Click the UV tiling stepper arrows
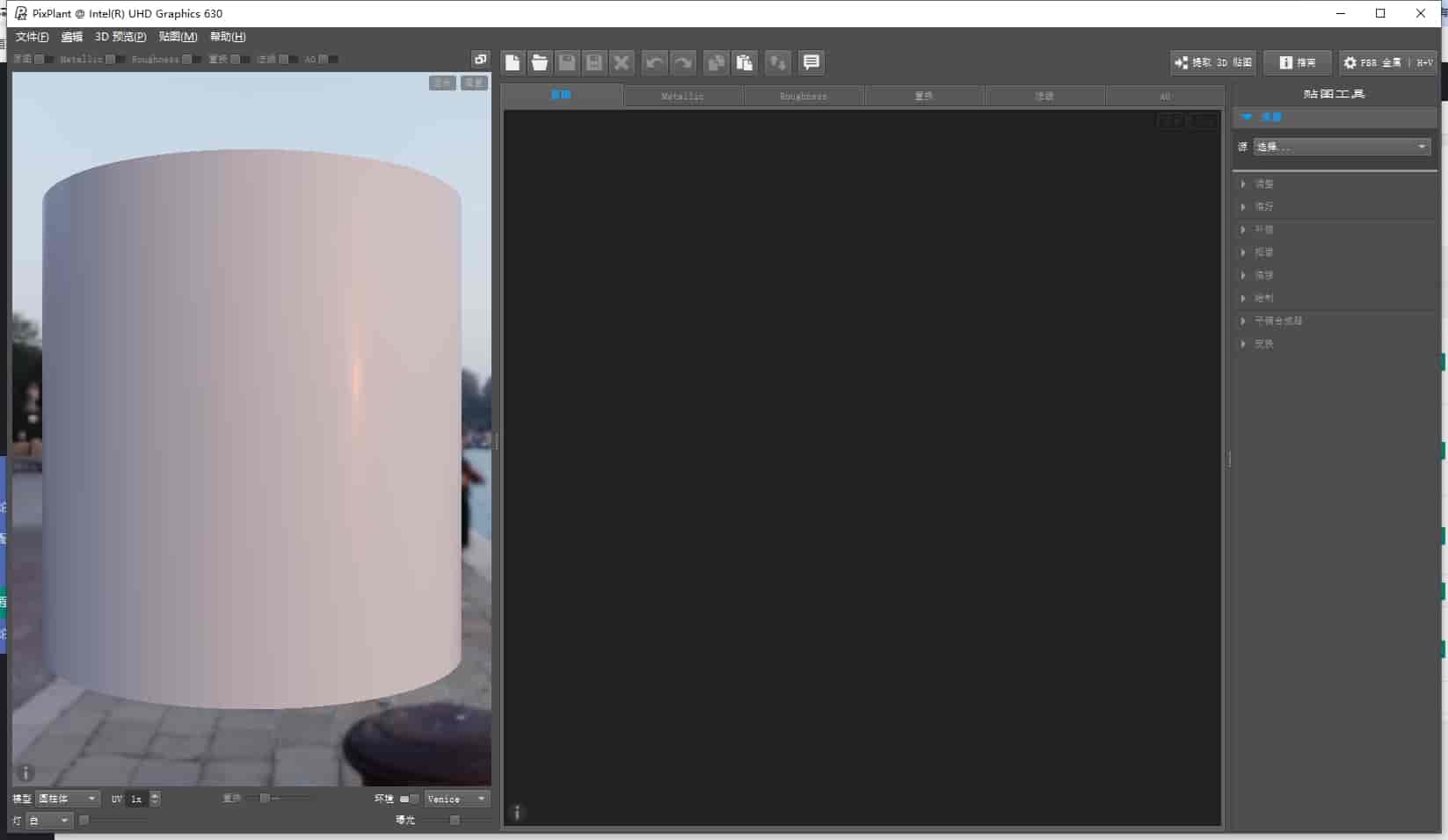Screen dimensions: 1448x840 click(x=156, y=799)
